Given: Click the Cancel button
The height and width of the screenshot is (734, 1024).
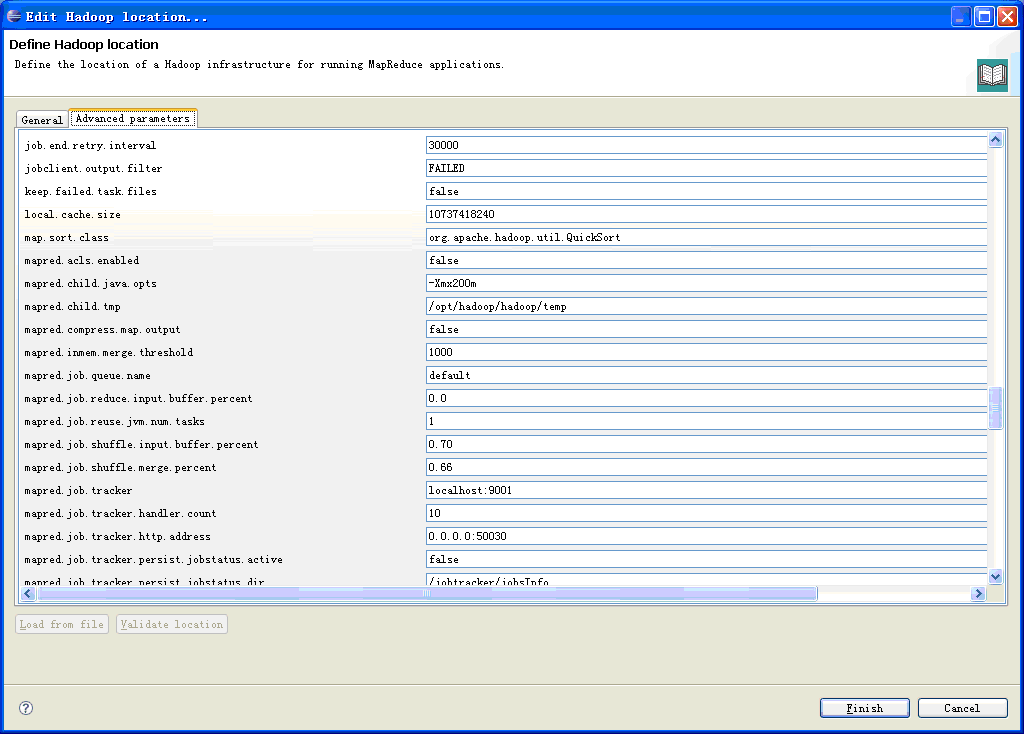Looking at the screenshot, I should [962, 707].
